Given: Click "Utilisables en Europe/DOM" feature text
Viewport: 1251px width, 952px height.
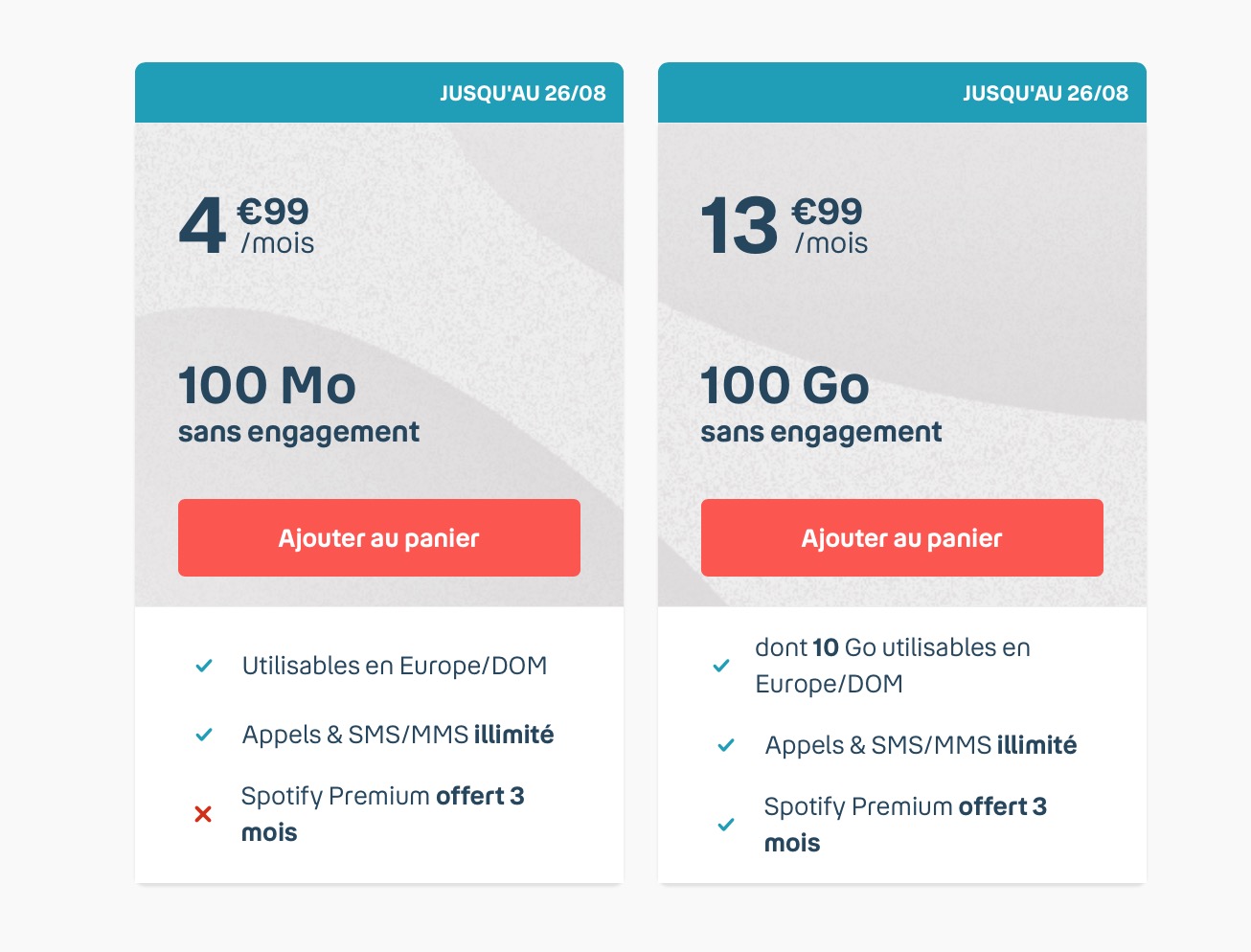Looking at the screenshot, I should [x=395, y=666].
